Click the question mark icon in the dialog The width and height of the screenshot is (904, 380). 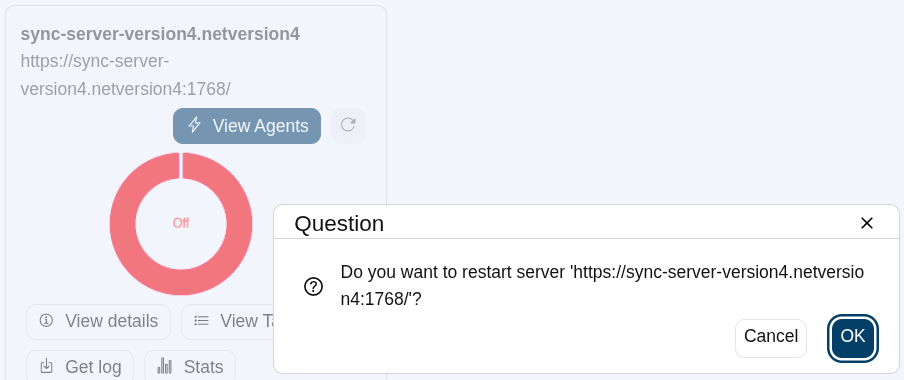coord(313,286)
